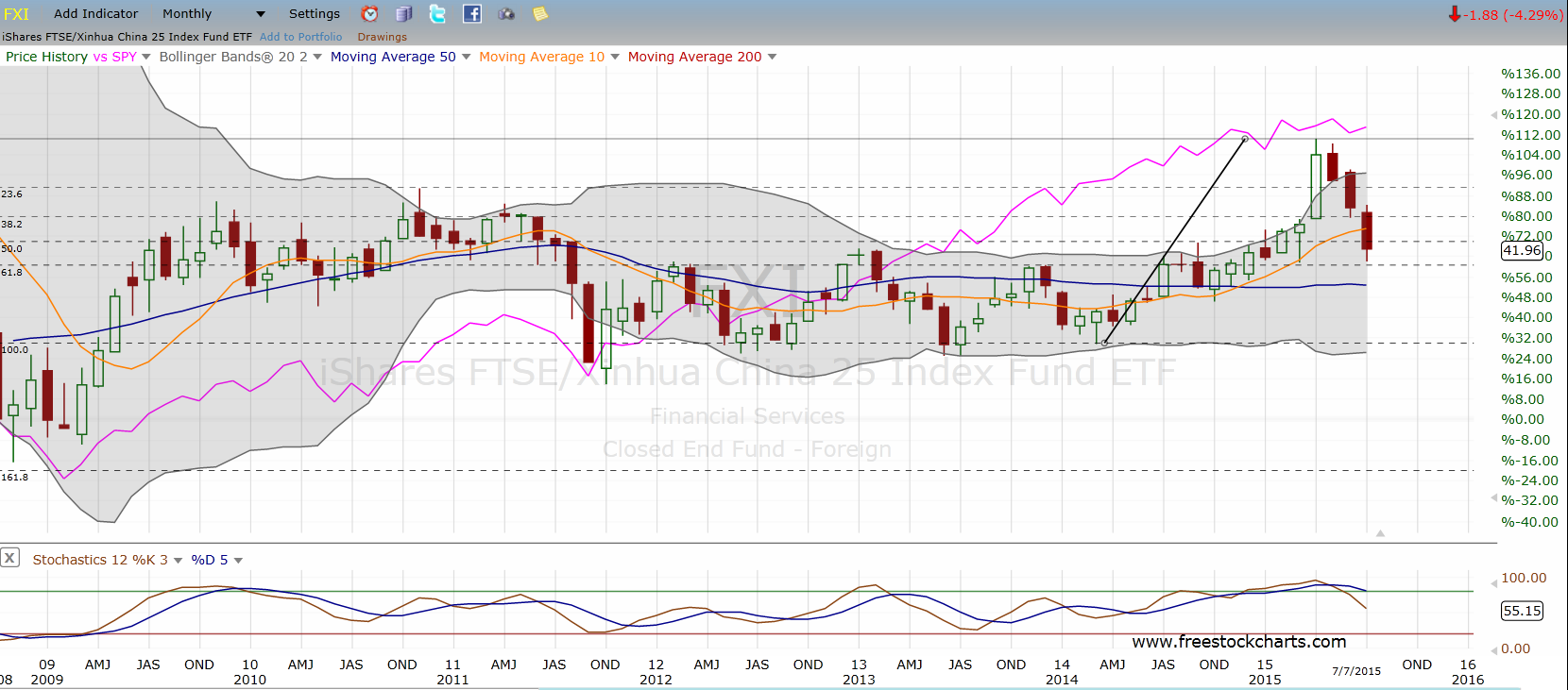Expand the Moving Average 10 options arrow
The height and width of the screenshot is (690, 1568).
[615, 58]
